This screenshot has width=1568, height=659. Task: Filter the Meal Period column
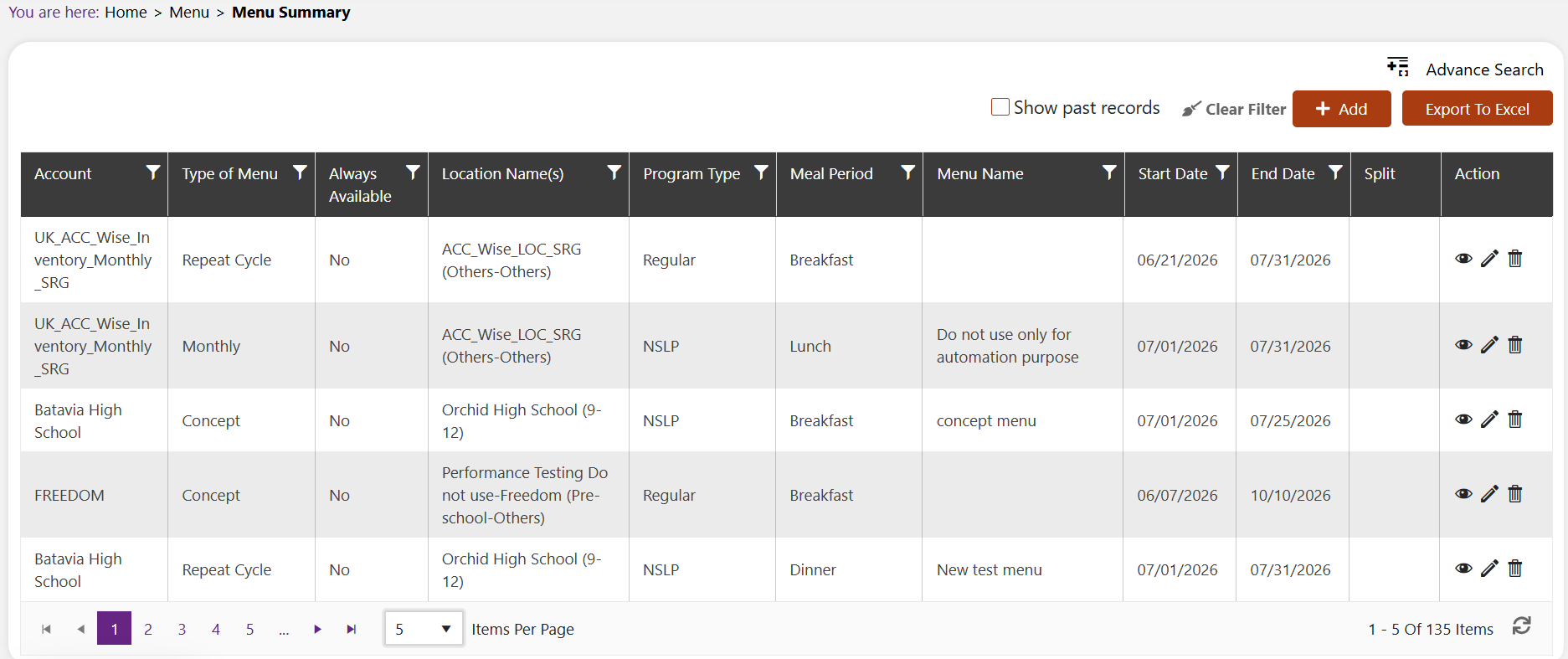[907, 172]
